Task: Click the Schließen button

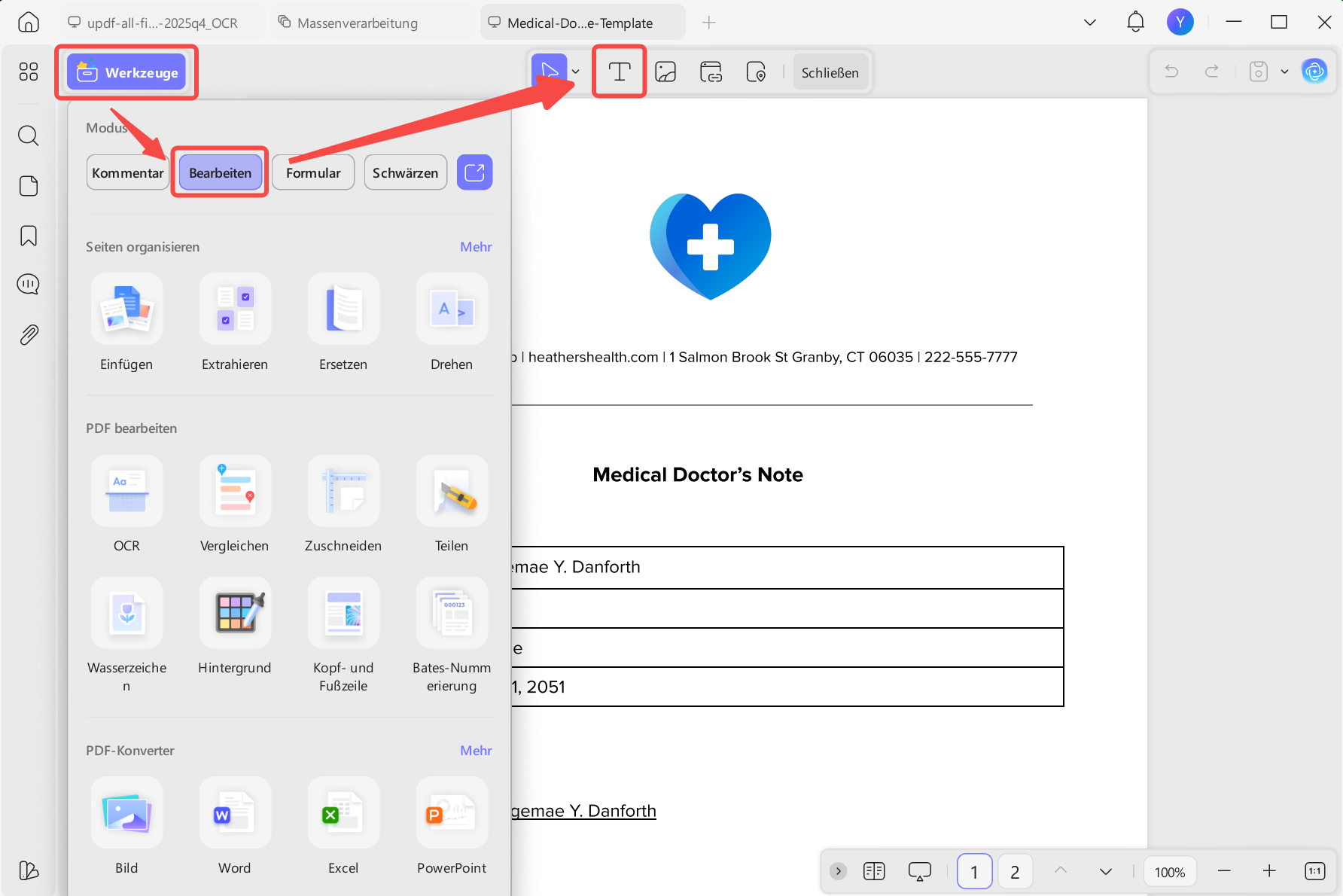Action: [830, 73]
